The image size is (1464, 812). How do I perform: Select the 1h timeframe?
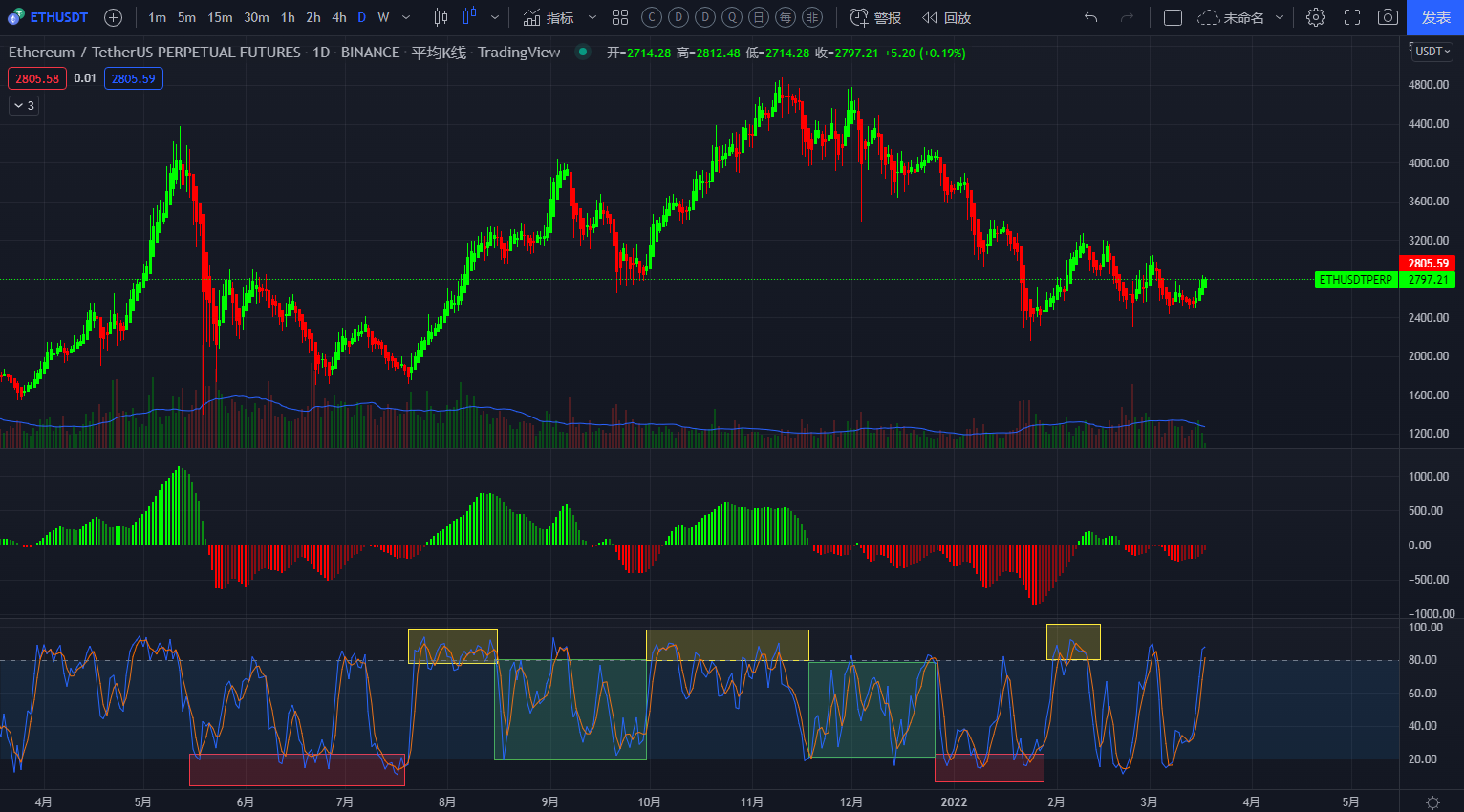tap(287, 17)
